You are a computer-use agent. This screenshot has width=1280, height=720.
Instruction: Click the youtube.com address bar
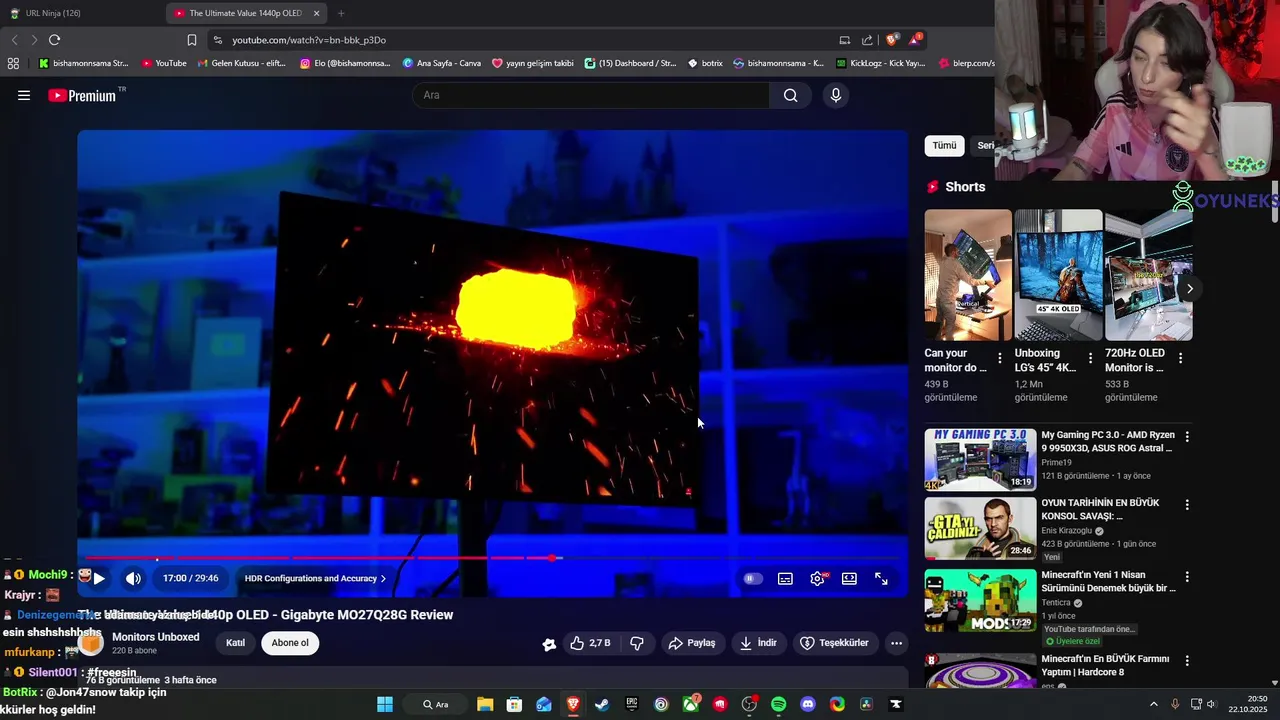point(520,40)
